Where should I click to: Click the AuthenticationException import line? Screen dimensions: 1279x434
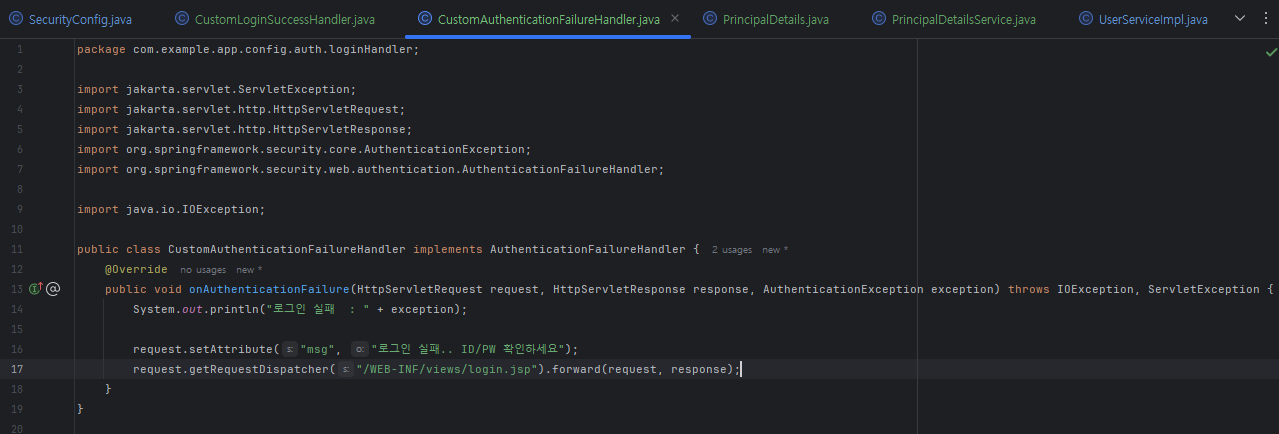(304, 149)
